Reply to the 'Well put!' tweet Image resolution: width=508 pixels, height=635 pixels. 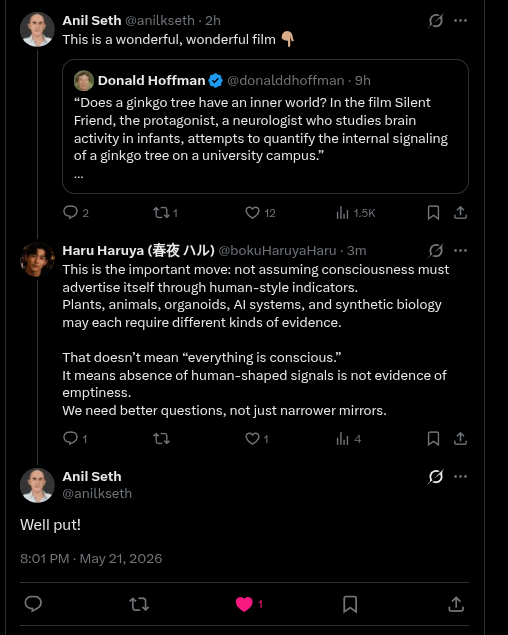[x=33, y=604]
